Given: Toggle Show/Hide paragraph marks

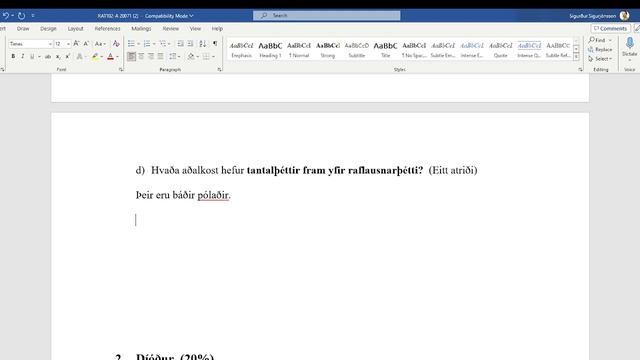Looking at the screenshot, I should point(215,44).
